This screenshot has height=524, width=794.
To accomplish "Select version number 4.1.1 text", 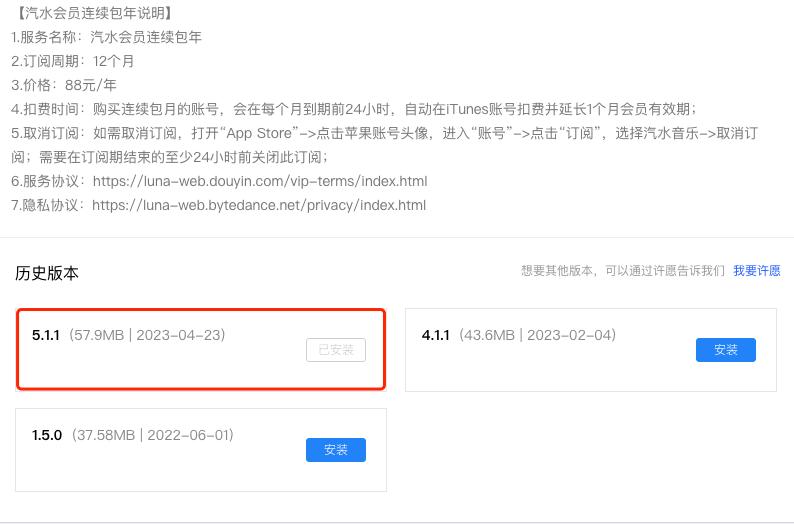I will point(435,335).
